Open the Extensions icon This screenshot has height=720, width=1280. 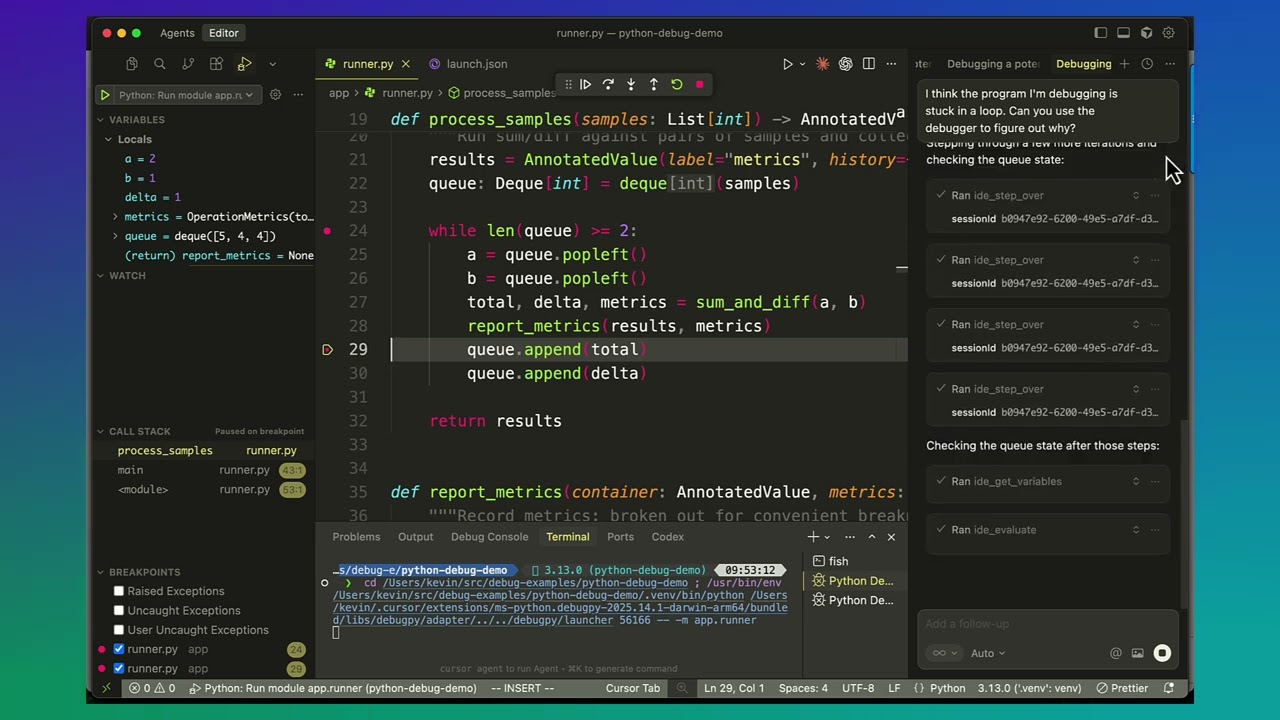(x=216, y=64)
